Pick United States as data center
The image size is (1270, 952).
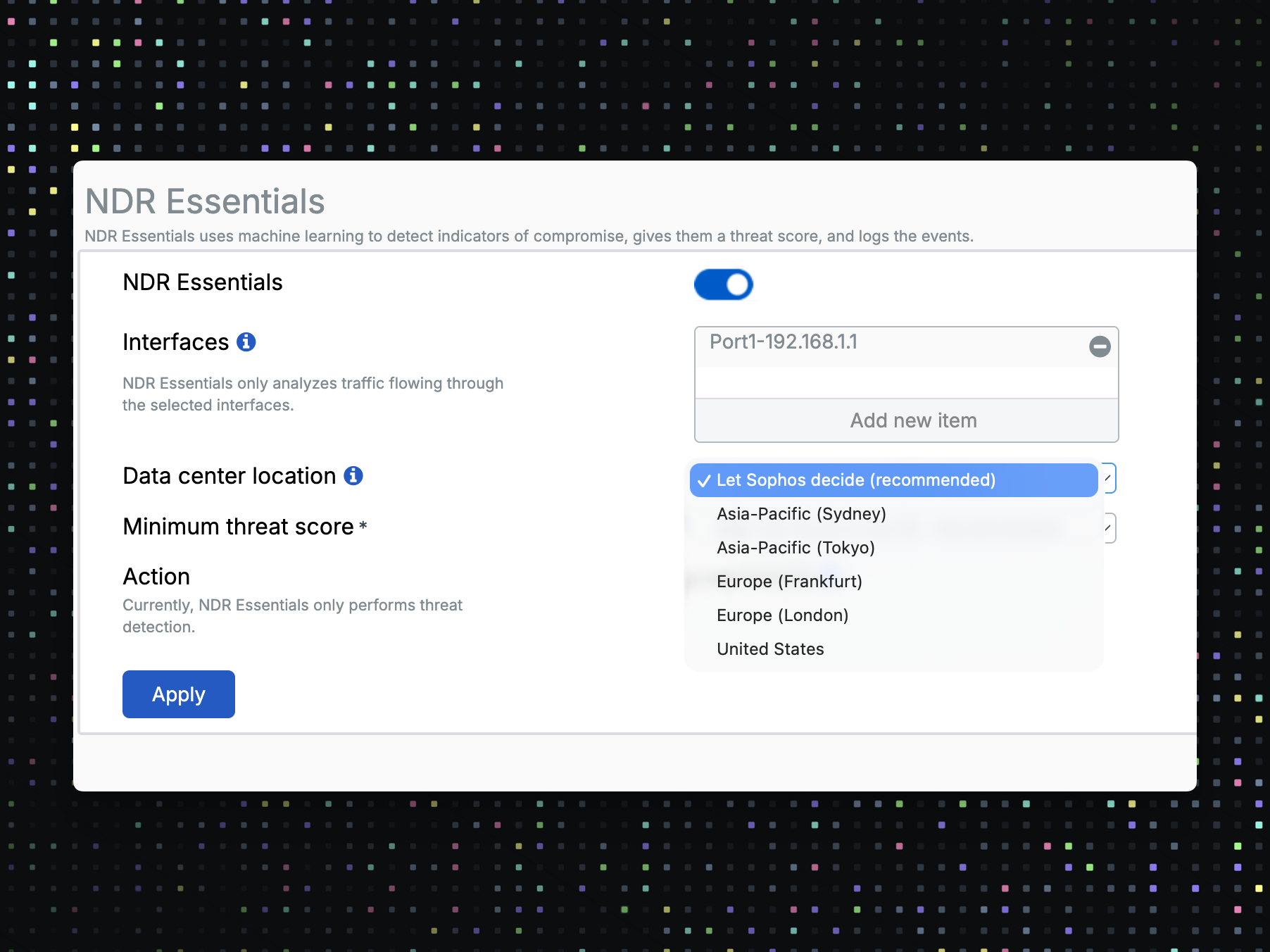pyautogui.click(x=770, y=649)
